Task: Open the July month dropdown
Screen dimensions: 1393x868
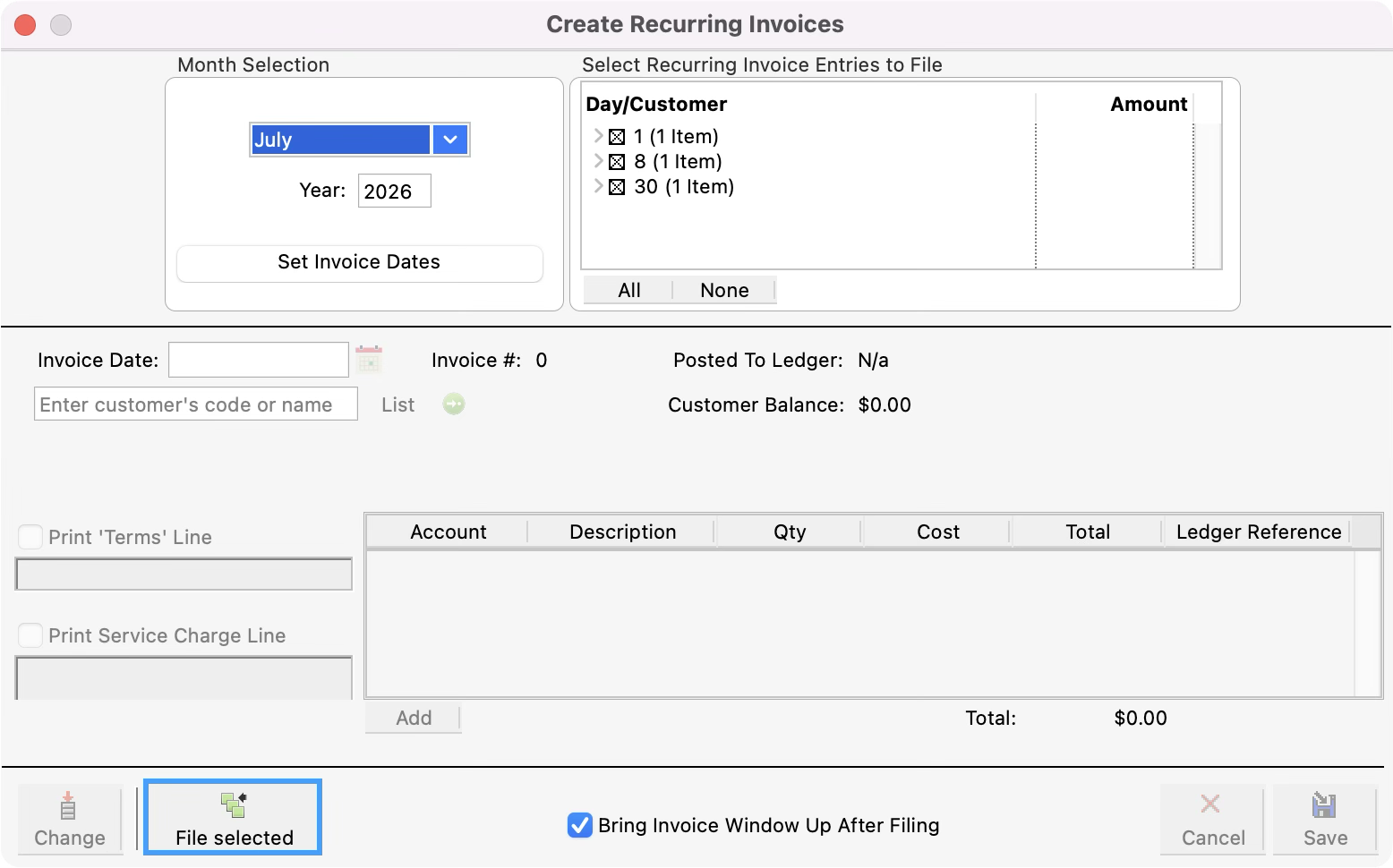Action: click(x=450, y=140)
